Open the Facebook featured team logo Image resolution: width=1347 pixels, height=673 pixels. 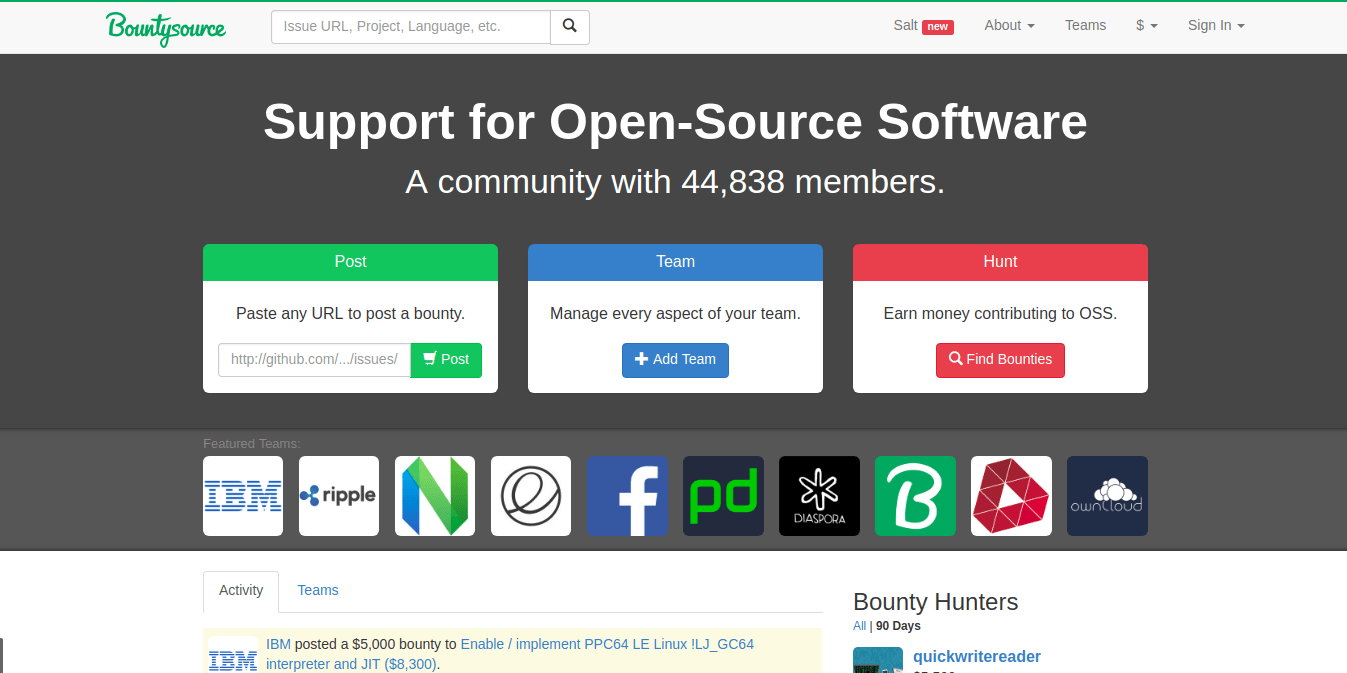(x=627, y=496)
